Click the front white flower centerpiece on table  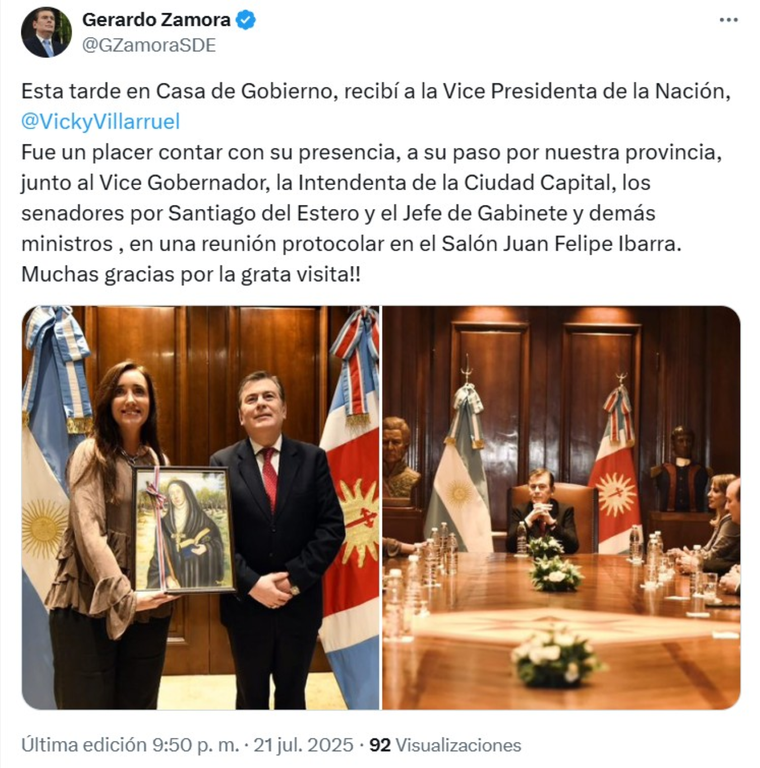point(554,656)
